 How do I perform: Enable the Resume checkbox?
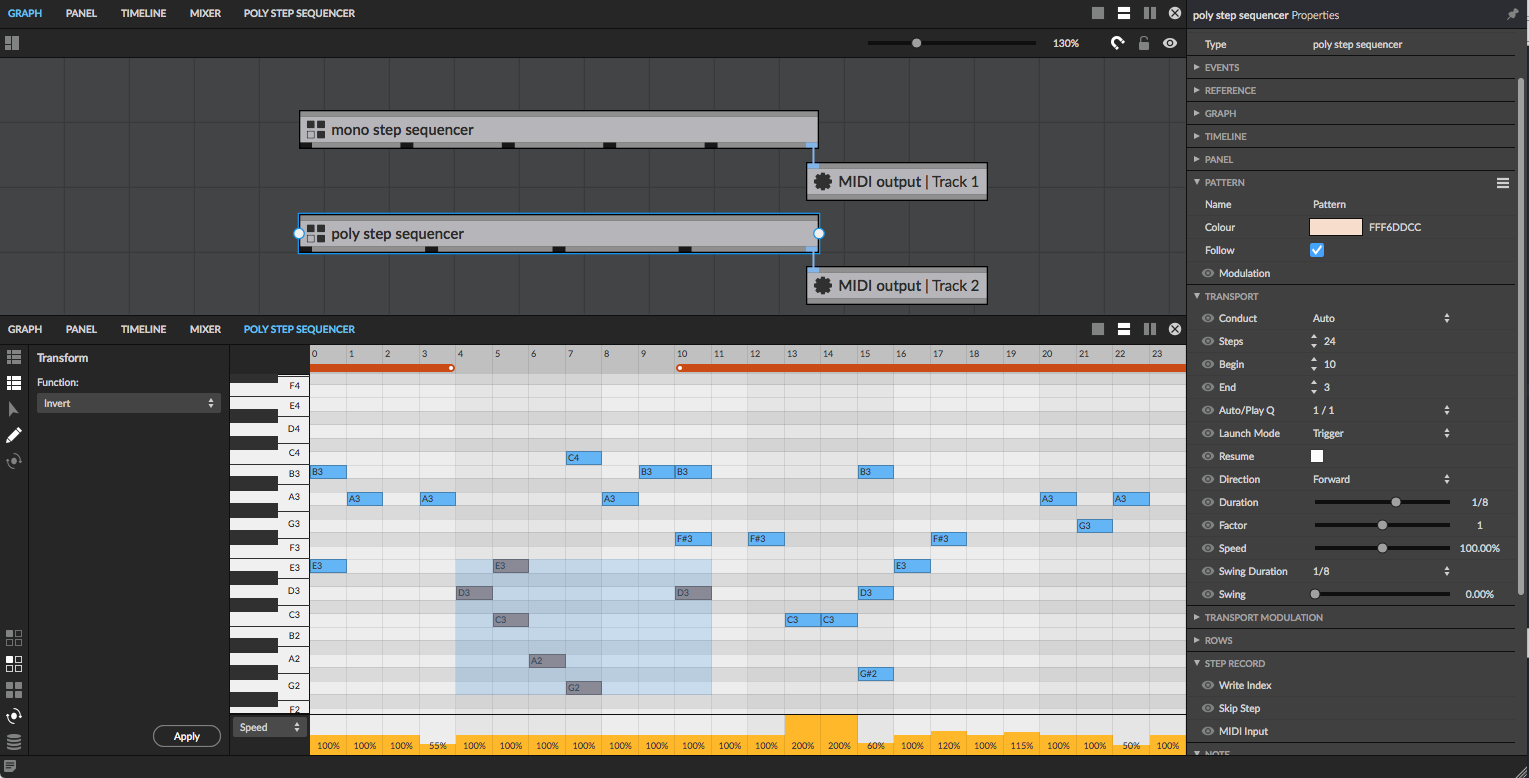(x=1317, y=456)
